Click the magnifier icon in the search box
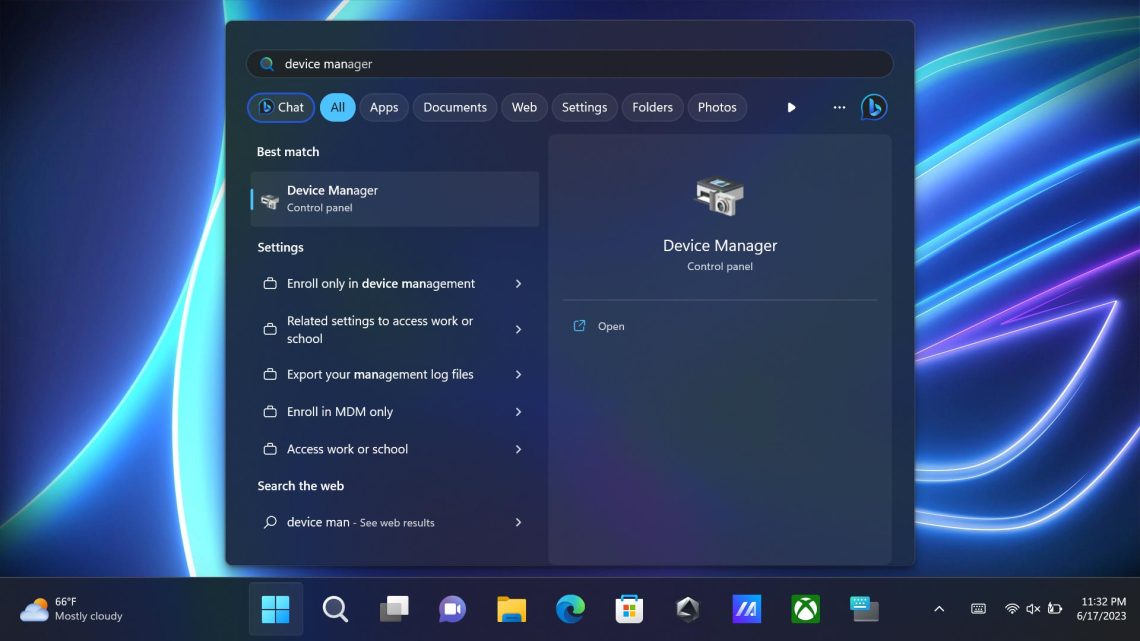 click(267, 64)
